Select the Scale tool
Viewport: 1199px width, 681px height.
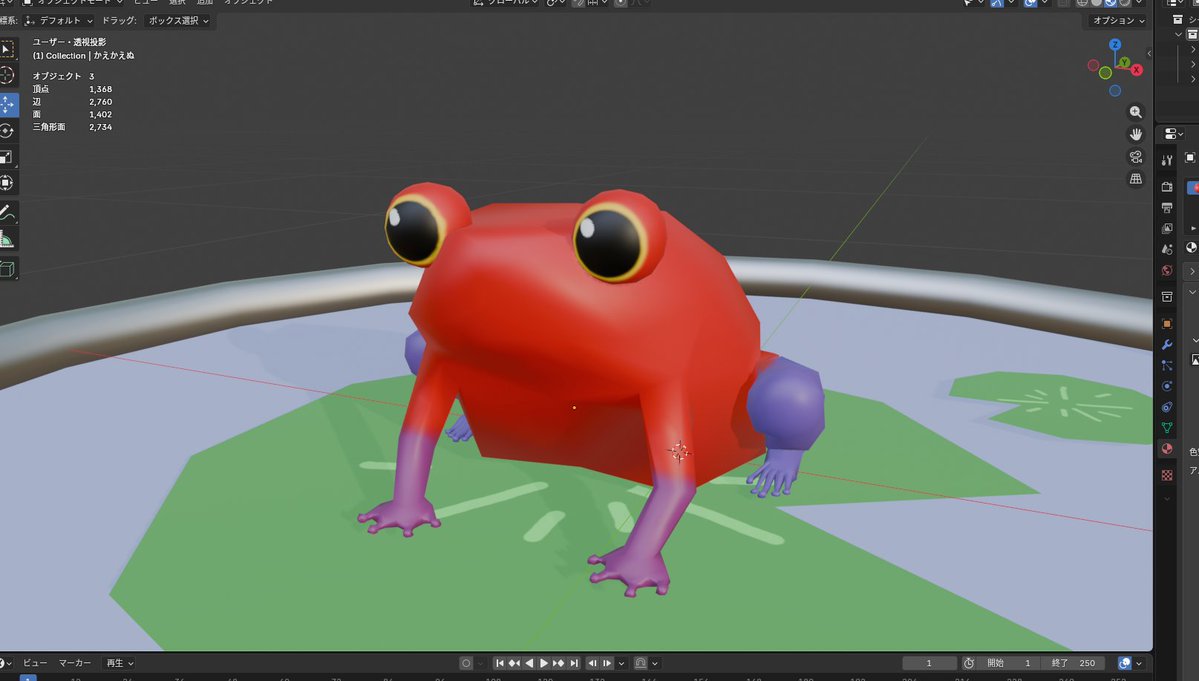click(7, 157)
